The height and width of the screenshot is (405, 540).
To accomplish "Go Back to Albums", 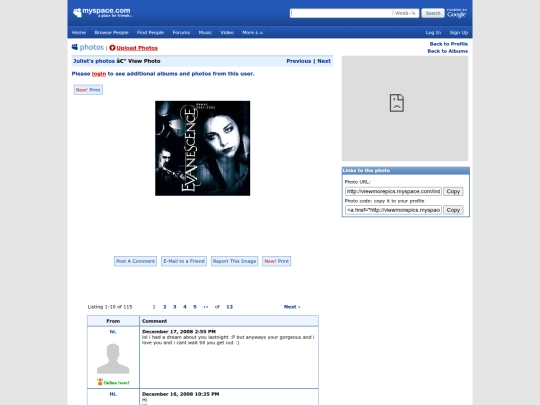I will click(x=448, y=51).
